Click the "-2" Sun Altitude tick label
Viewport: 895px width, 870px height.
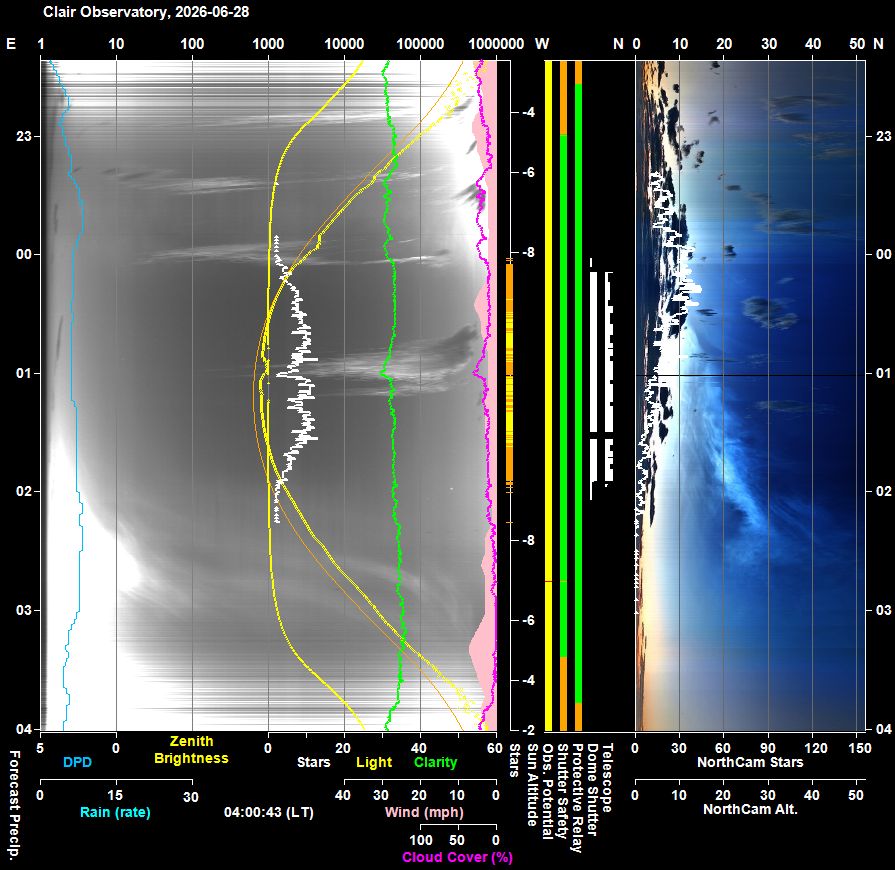pos(529,730)
